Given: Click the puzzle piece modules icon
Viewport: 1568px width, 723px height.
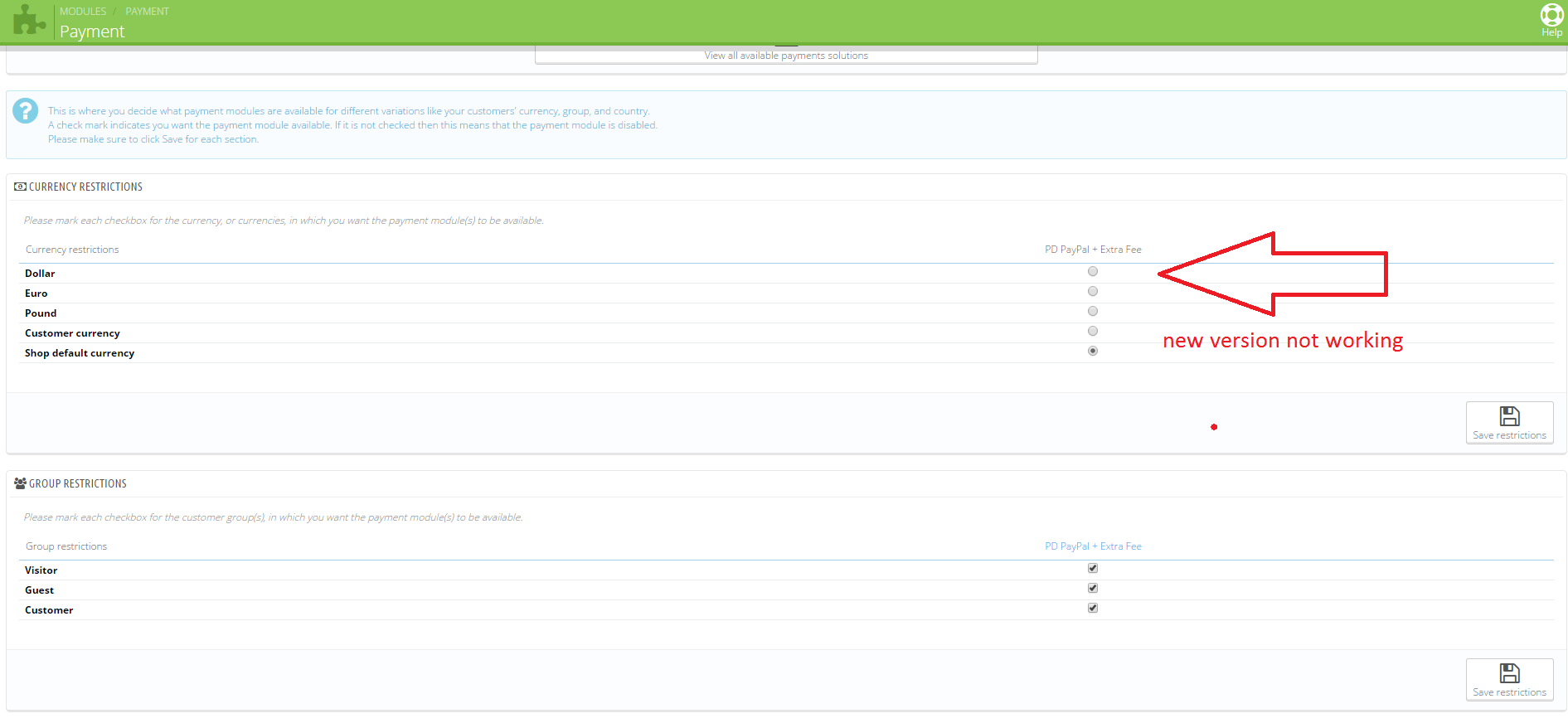Looking at the screenshot, I should pos(29,21).
